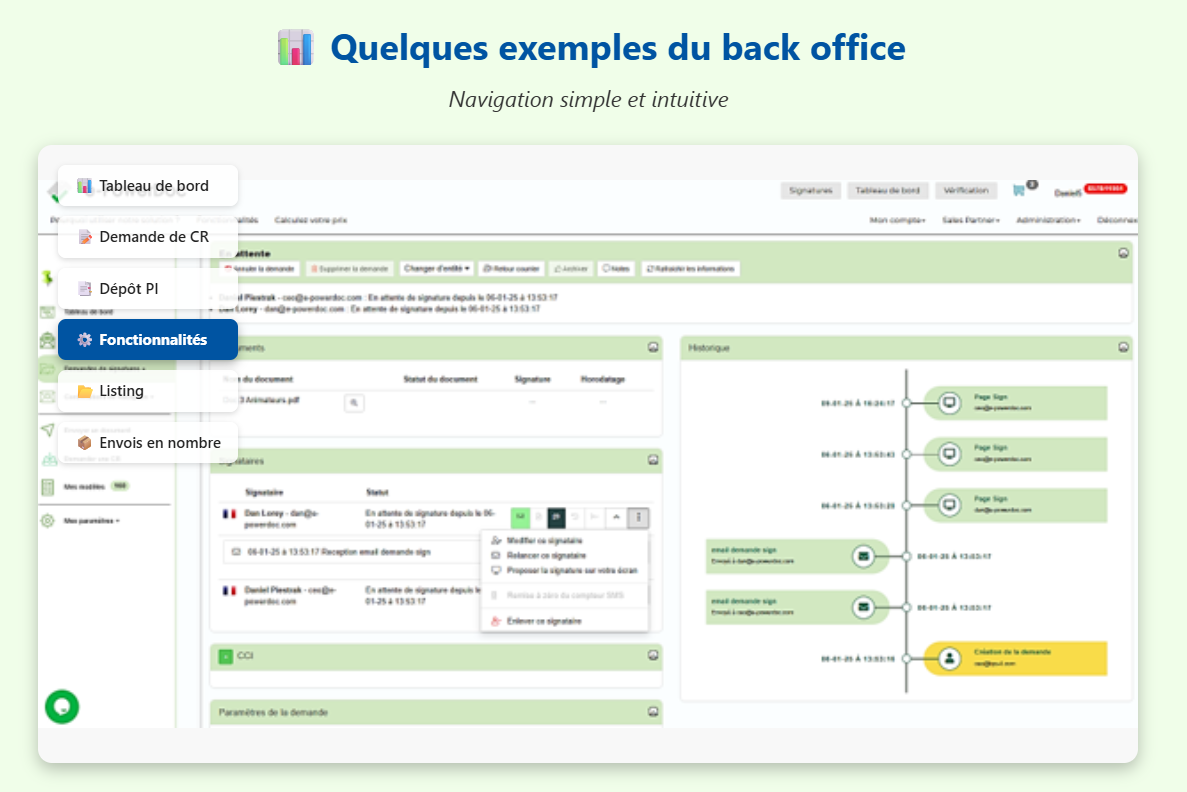Click the magnifier icon beside the PDF document

pos(354,402)
